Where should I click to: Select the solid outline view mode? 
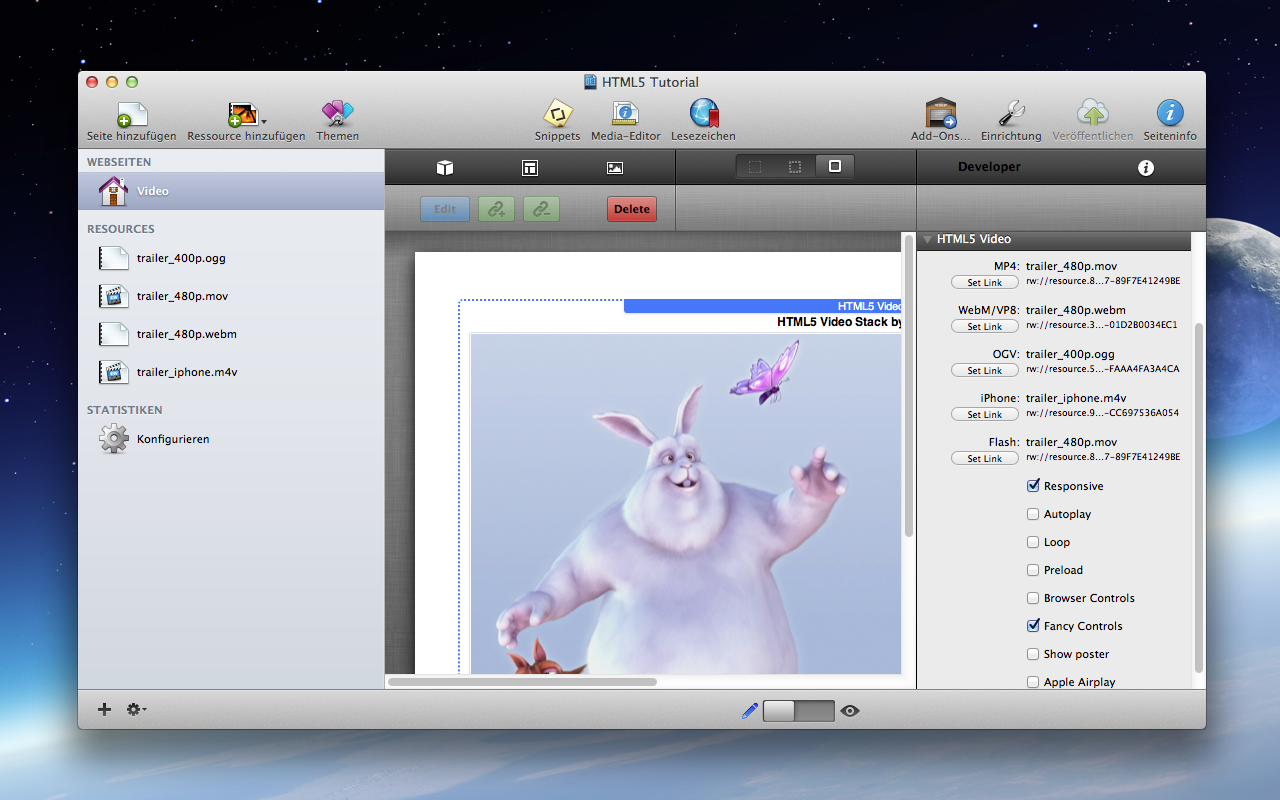pyautogui.click(x=835, y=167)
